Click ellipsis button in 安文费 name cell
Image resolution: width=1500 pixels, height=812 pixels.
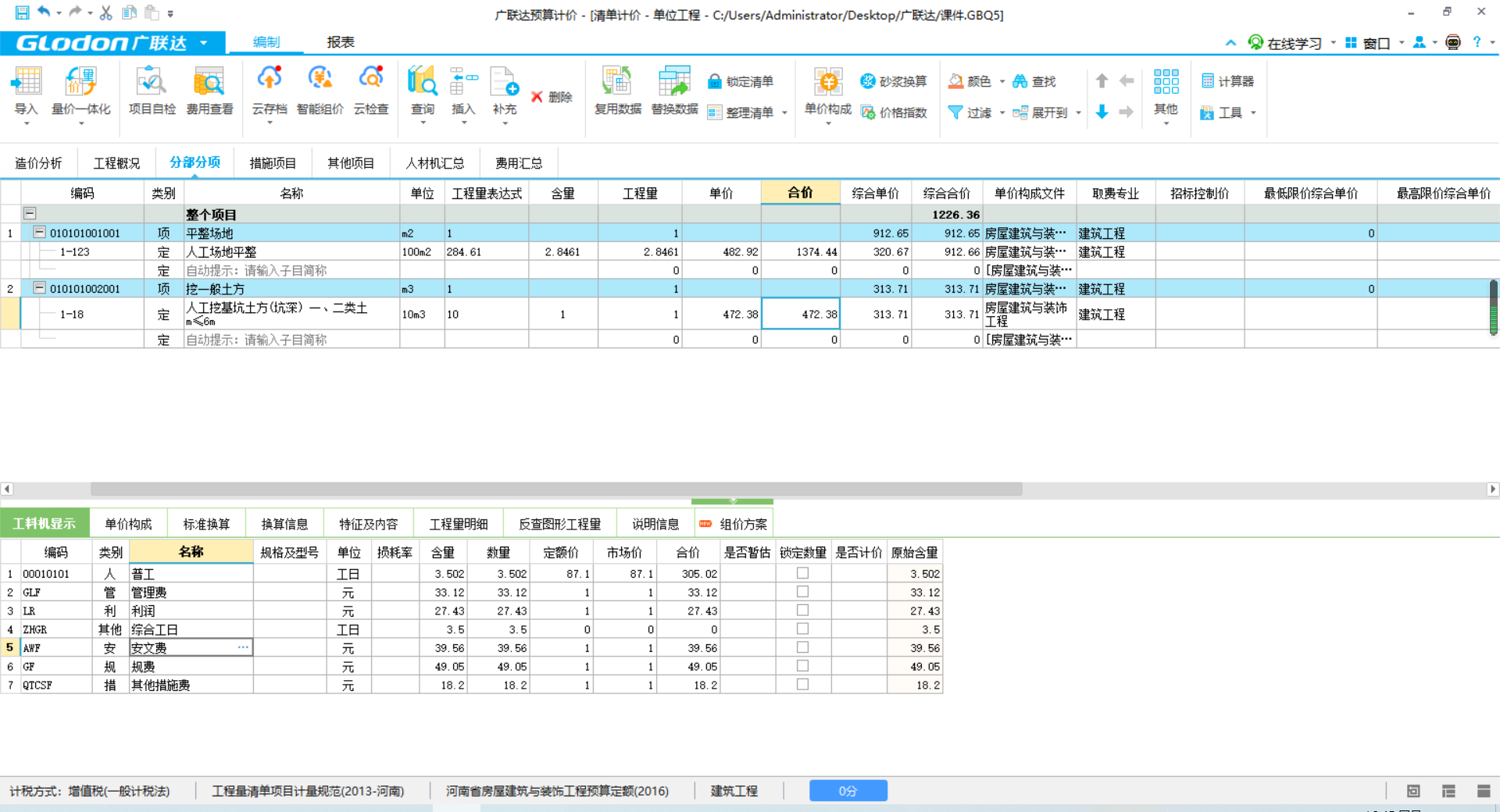pyautogui.click(x=243, y=647)
